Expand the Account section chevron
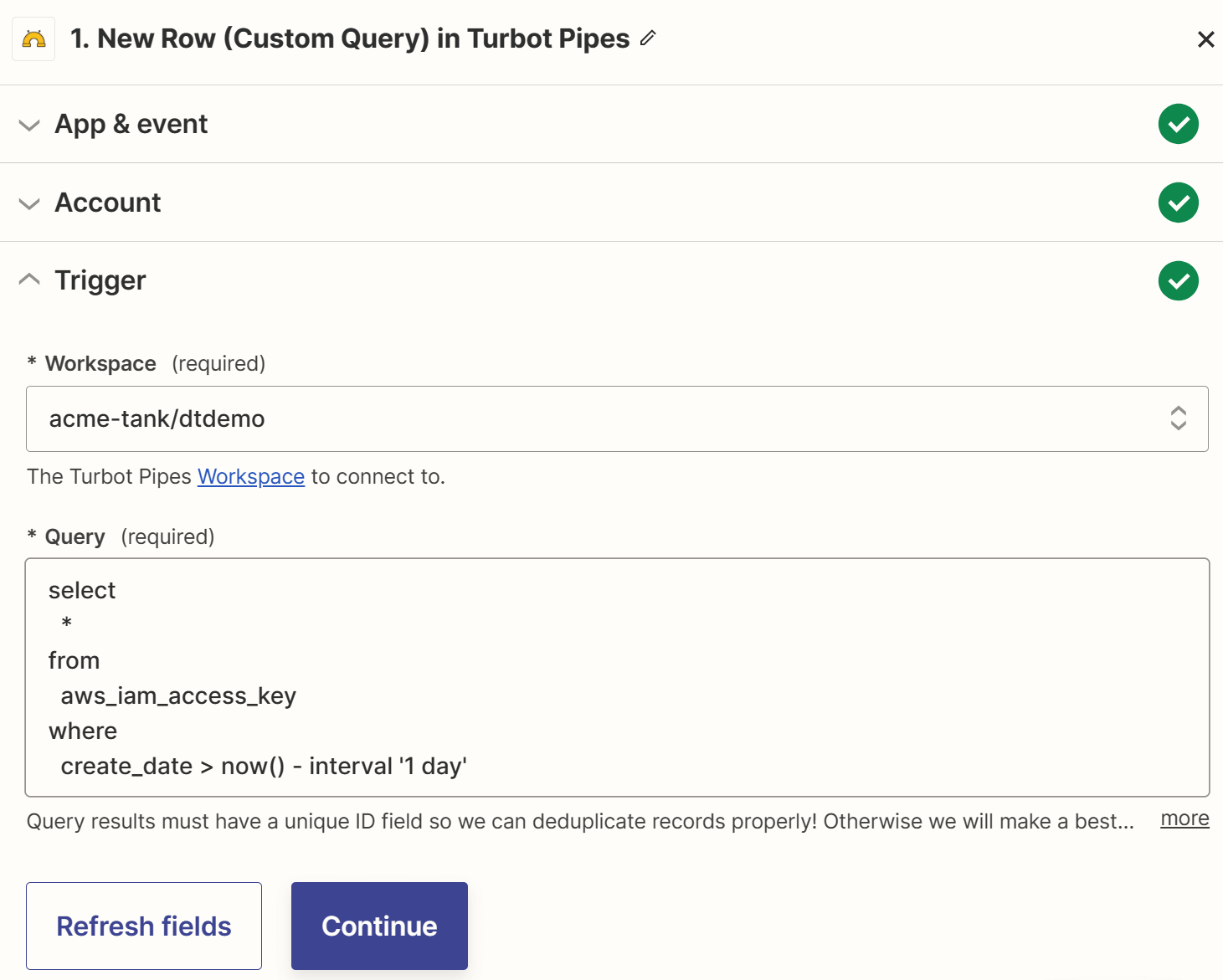This screenshot has width=1223, height=980. coord(29,204)
